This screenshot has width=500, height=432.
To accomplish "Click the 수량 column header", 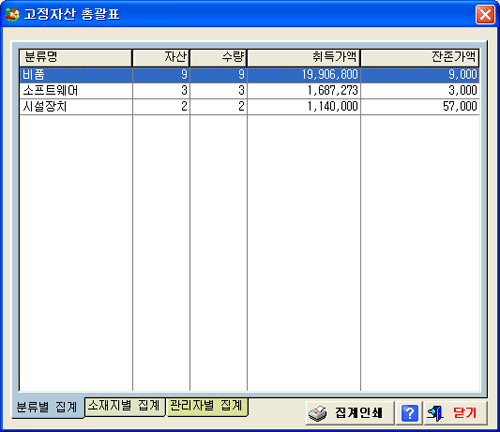I will pos(218,58).
